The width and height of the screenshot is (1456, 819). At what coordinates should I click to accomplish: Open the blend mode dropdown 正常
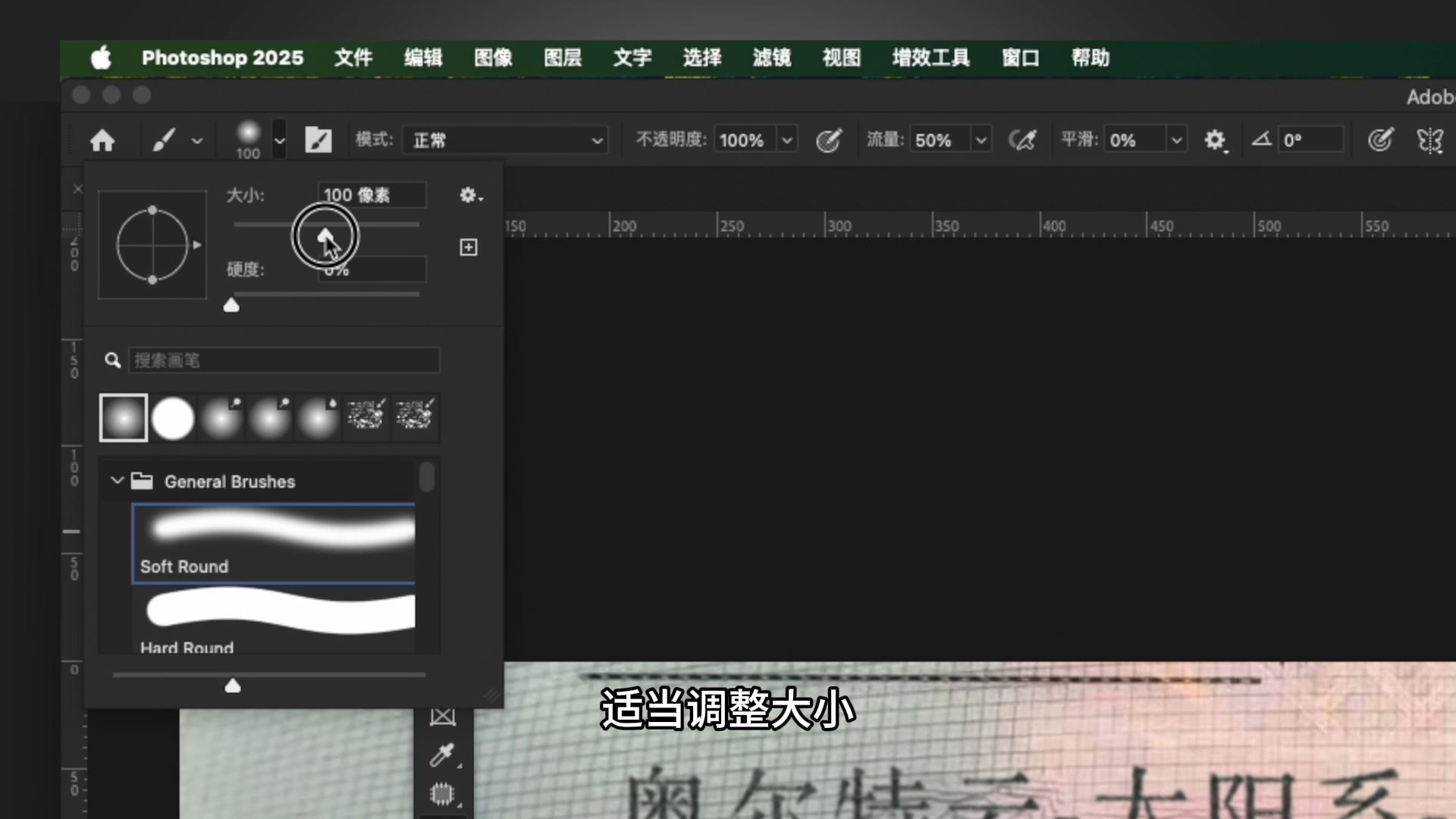pos(505,140)
